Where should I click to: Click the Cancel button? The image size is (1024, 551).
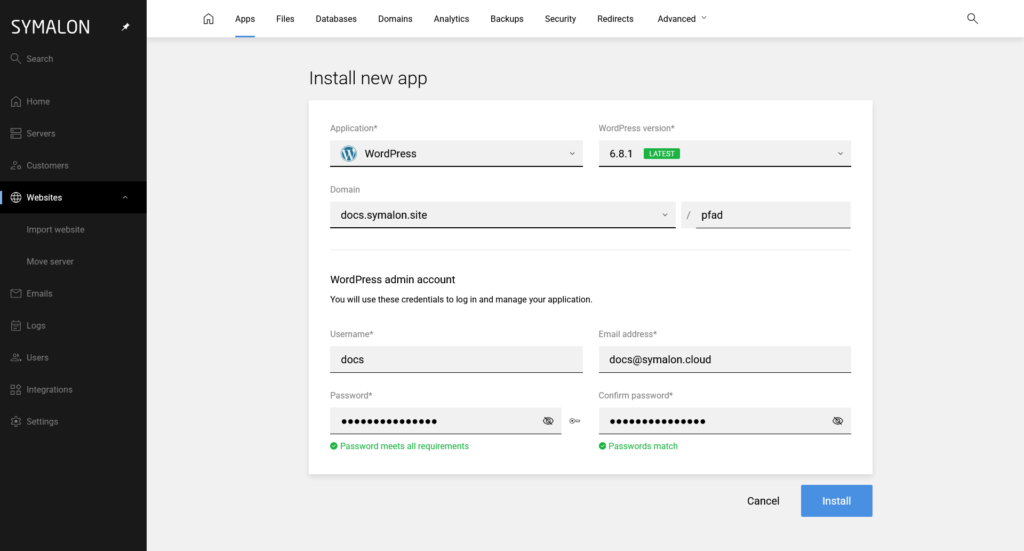coord(763,501)
